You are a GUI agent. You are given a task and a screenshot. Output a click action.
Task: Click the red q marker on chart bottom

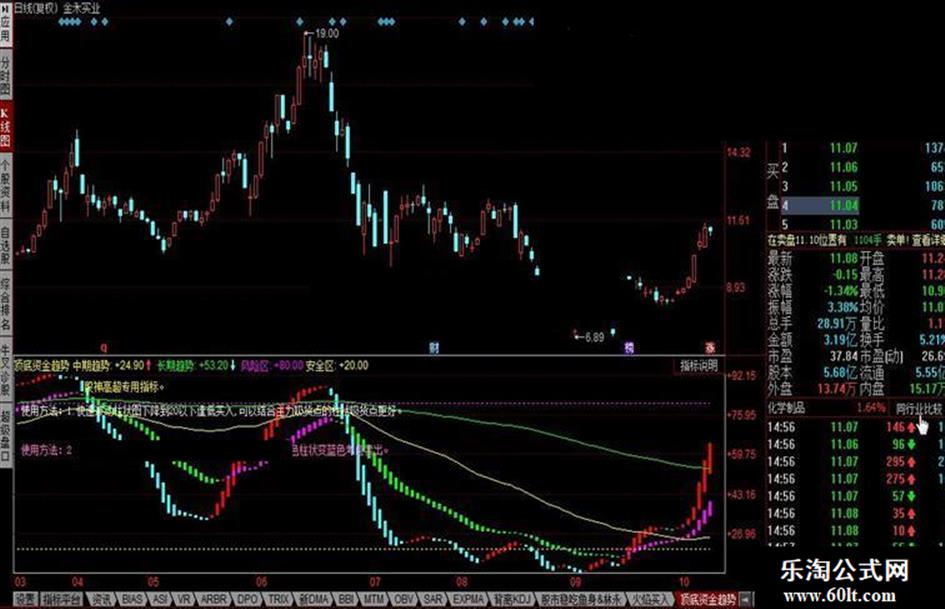coord(104,347)
